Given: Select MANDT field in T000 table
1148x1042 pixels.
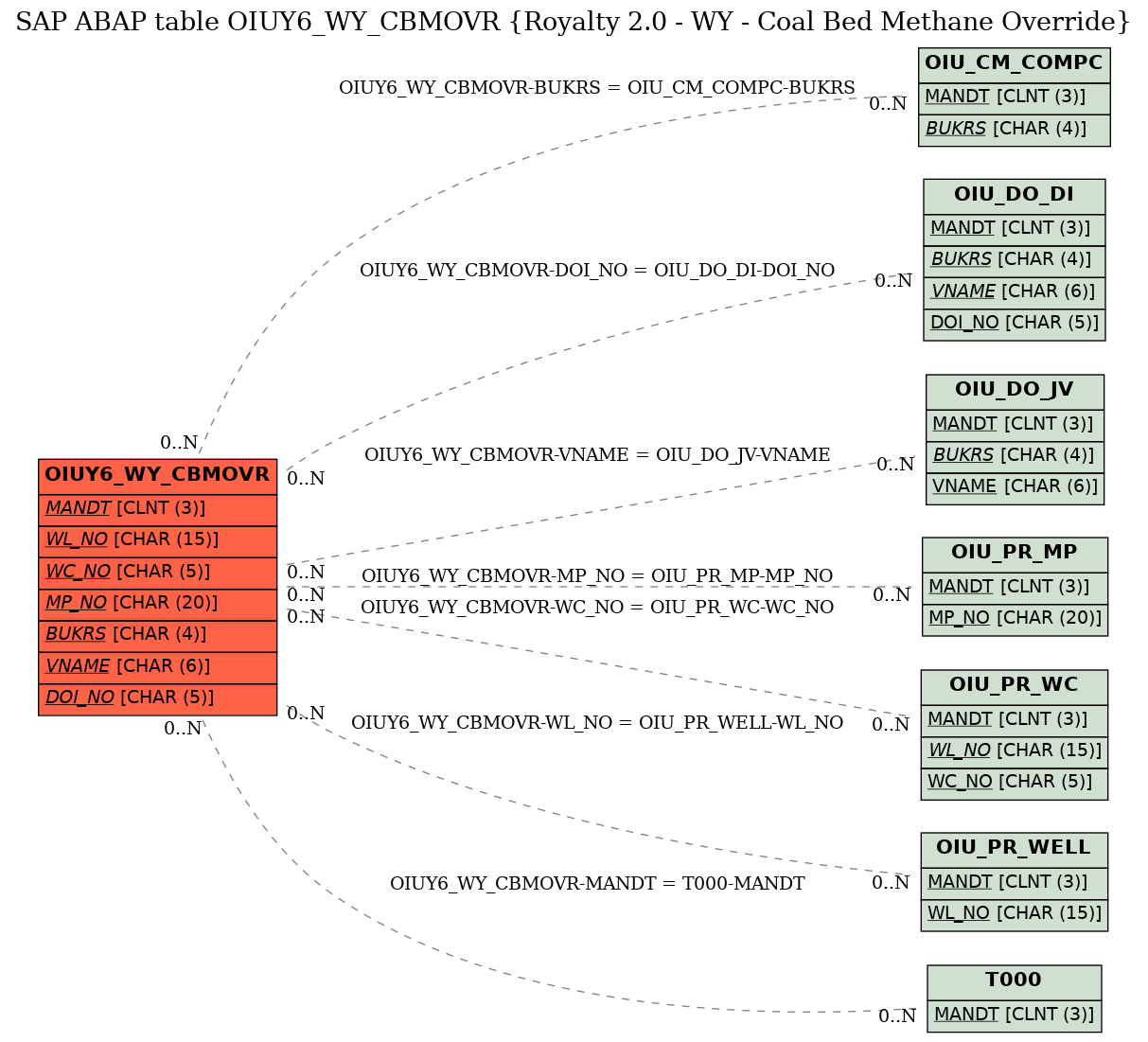Looking at the screenshot, I should click(1015, 1016).
